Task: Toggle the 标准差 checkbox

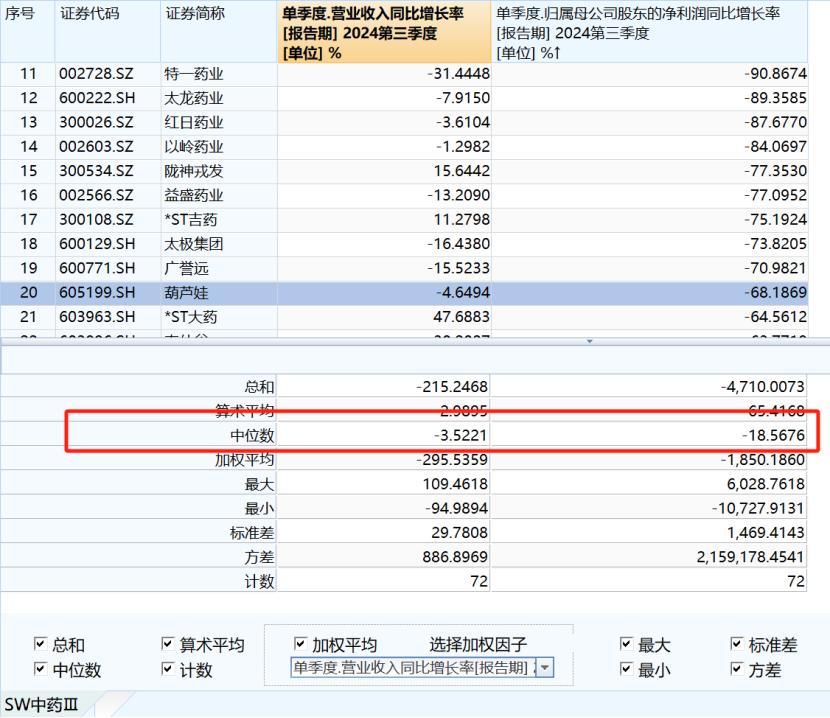Action: click(736, 644)
